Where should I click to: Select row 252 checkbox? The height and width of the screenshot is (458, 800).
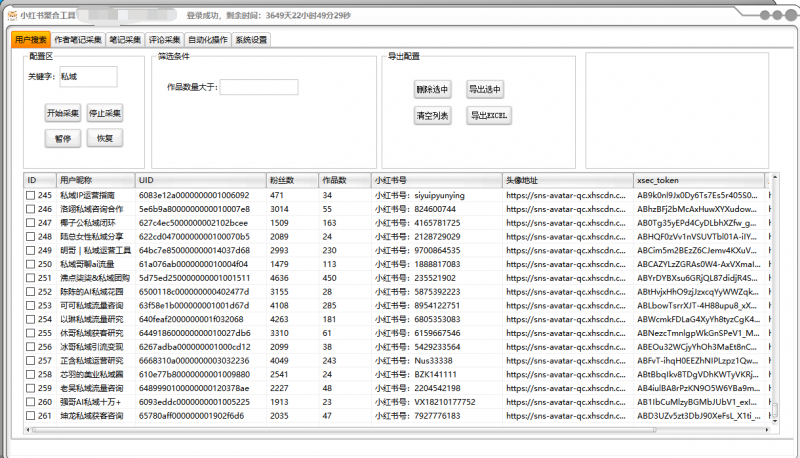(31, 292)
